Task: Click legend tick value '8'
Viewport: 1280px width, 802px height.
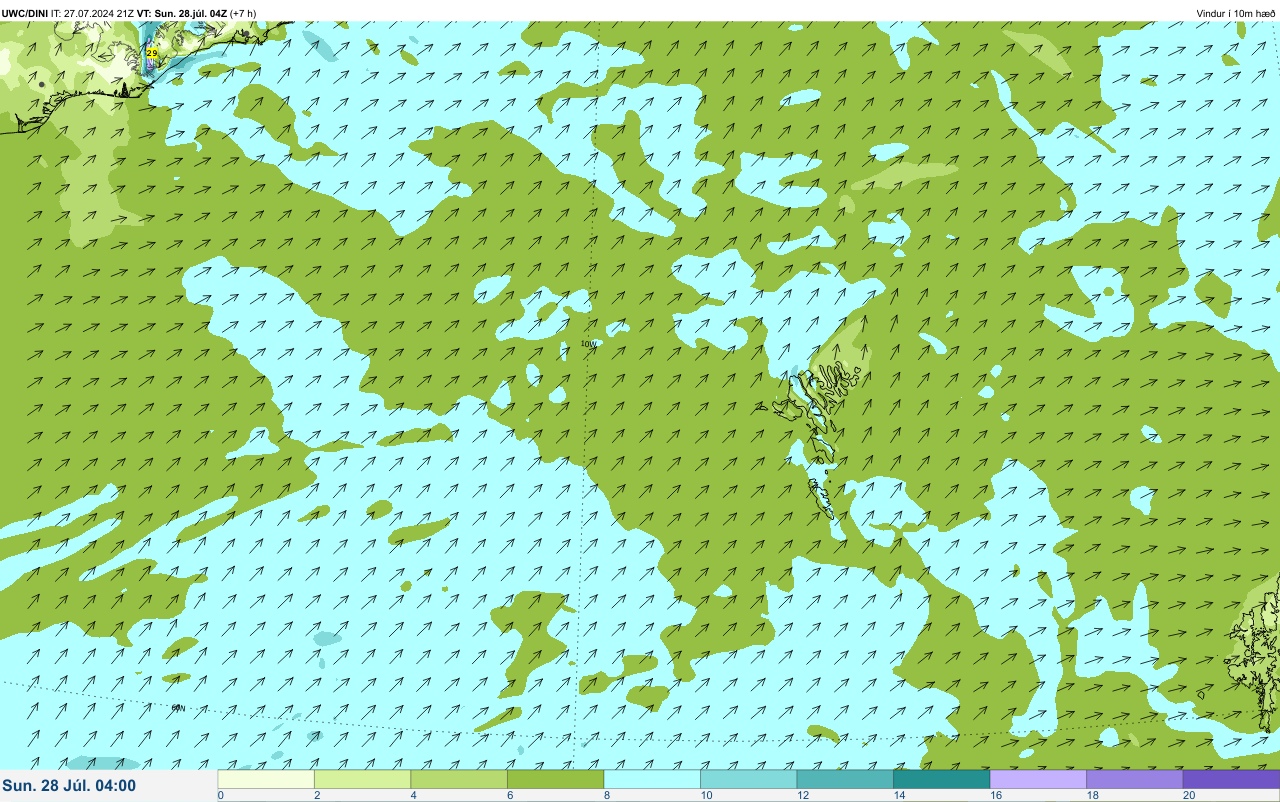Action: pyautogui.click(x=606, y=795)
